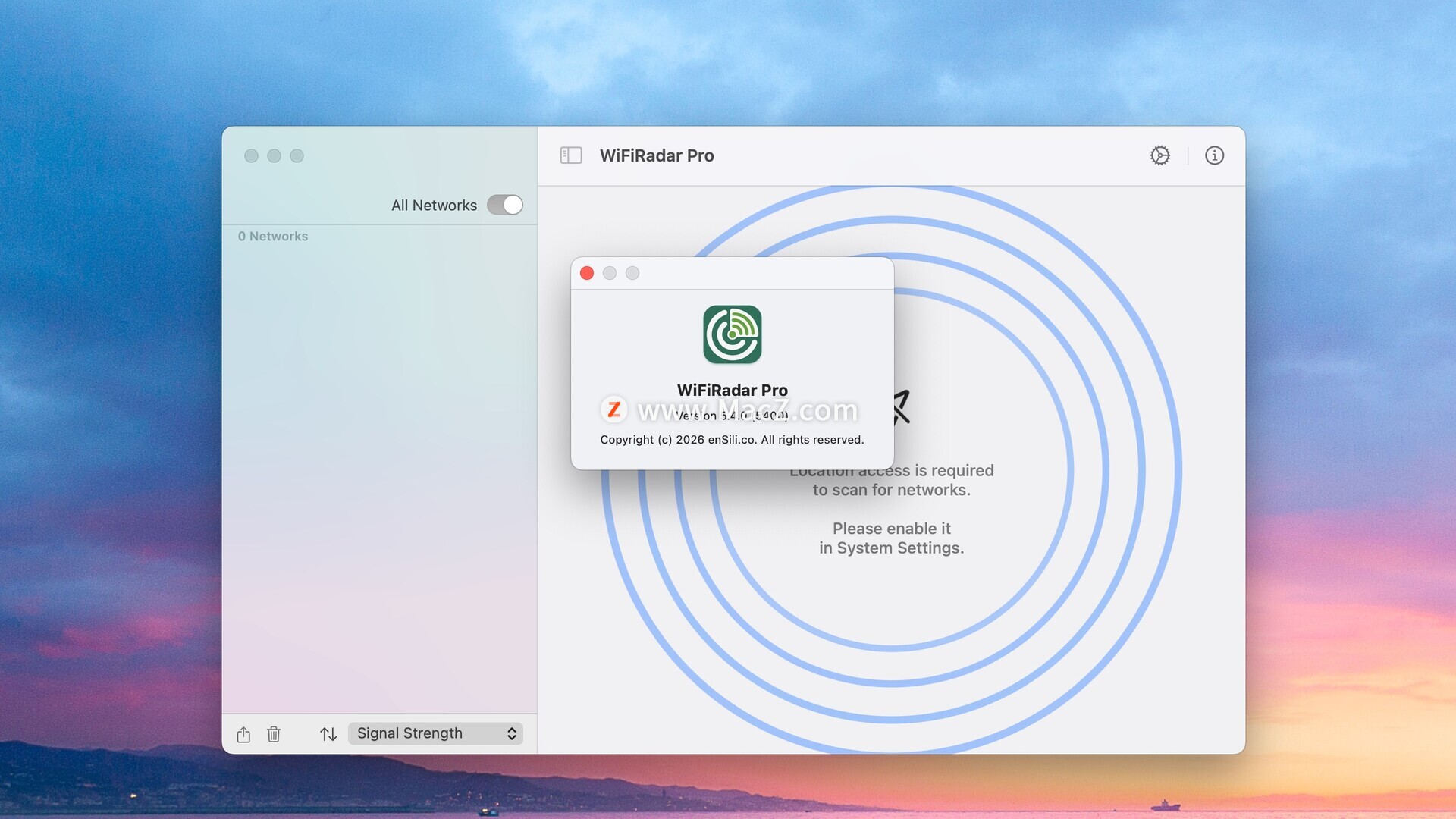Click the All Networks label

click(434, 206)
